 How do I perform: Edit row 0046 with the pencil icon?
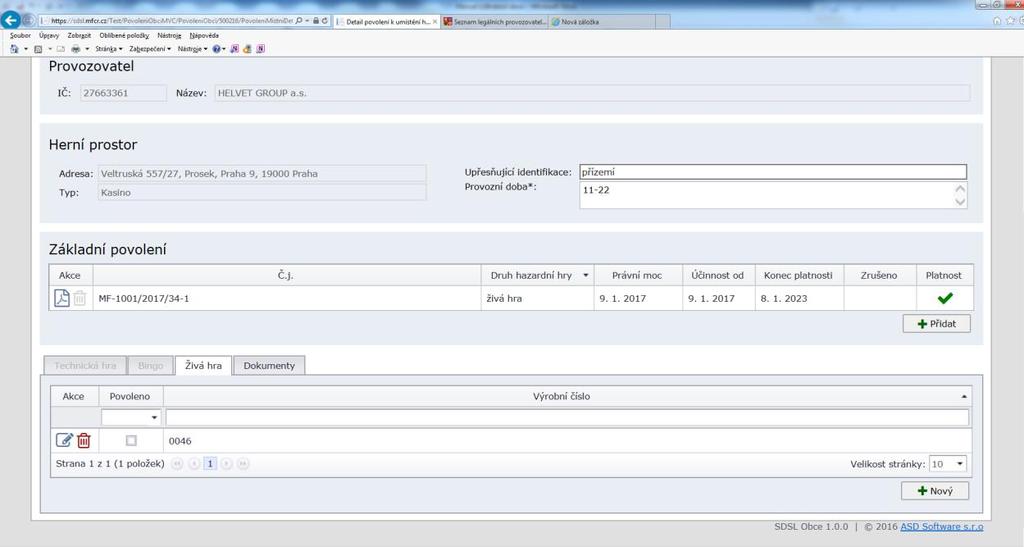[x=64, y=441]
